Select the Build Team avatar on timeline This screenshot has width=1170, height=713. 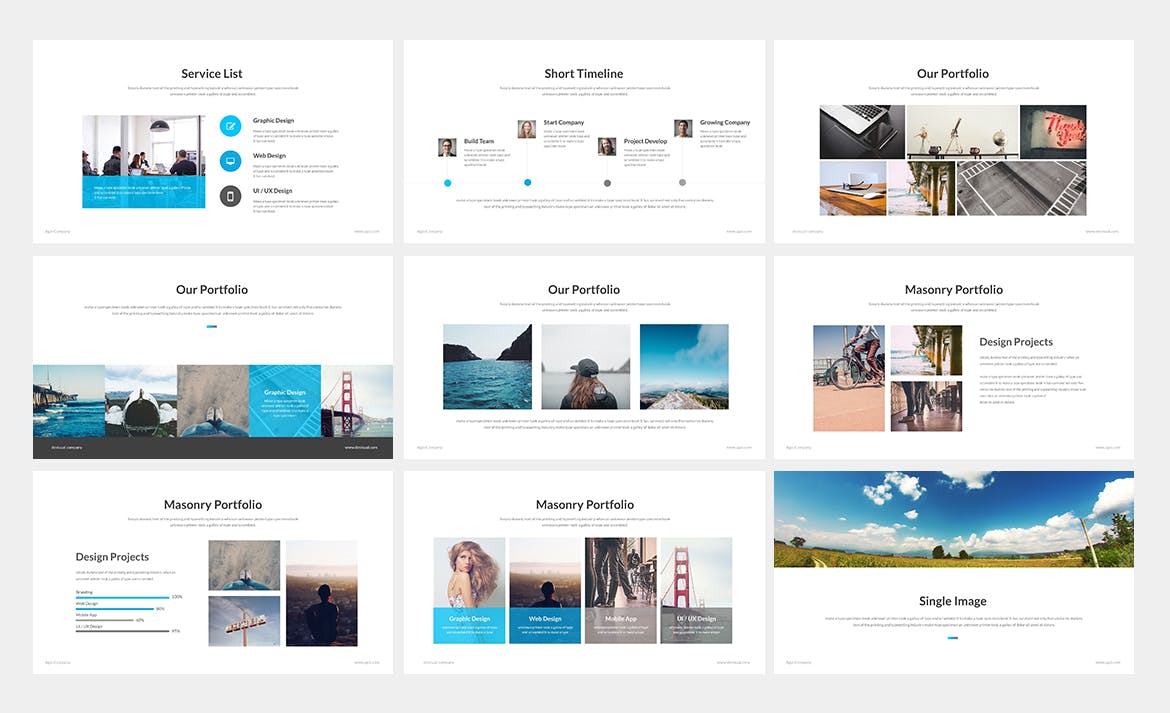pos(447,147)
